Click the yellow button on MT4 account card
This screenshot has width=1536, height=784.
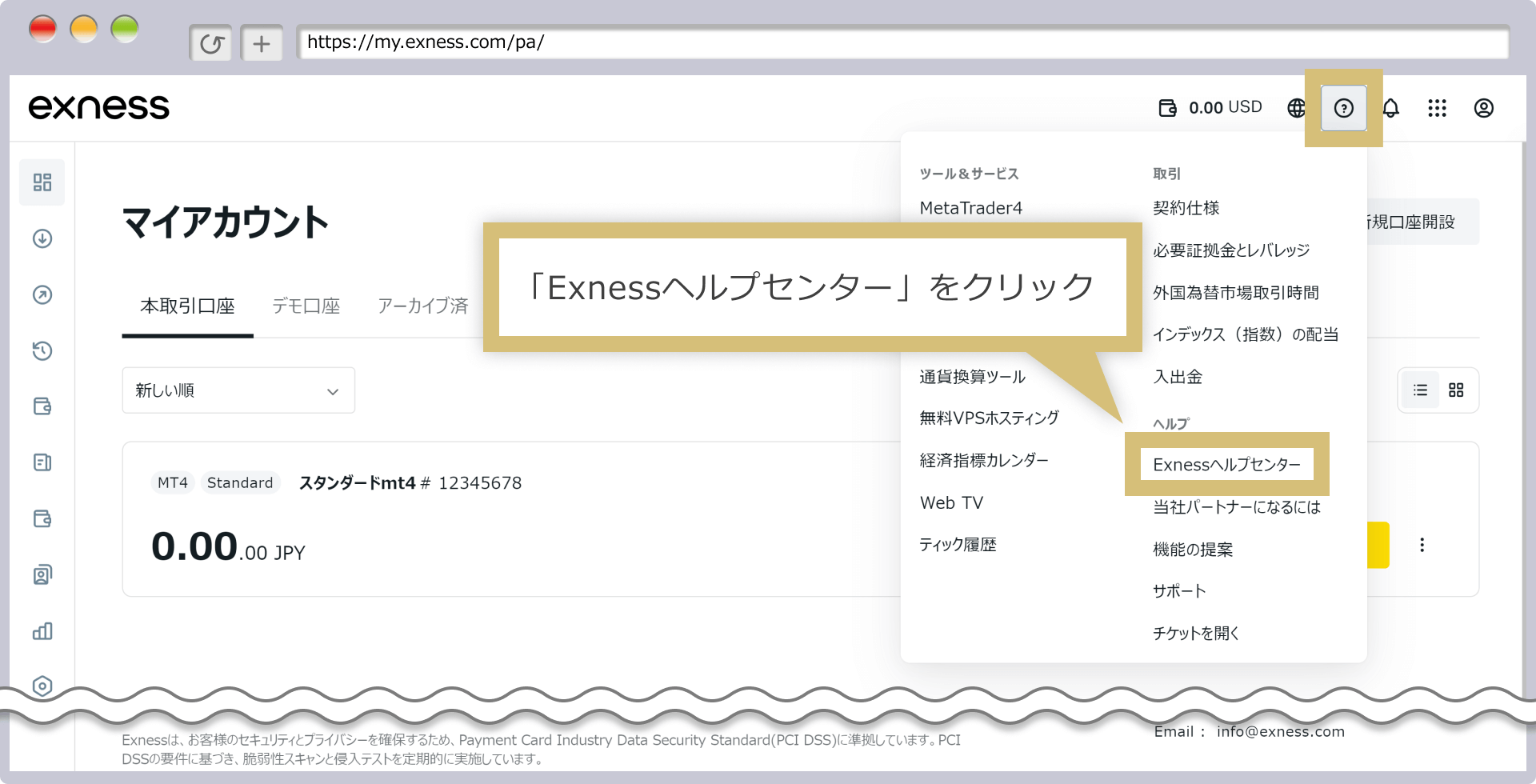[x=1378, y=545]
